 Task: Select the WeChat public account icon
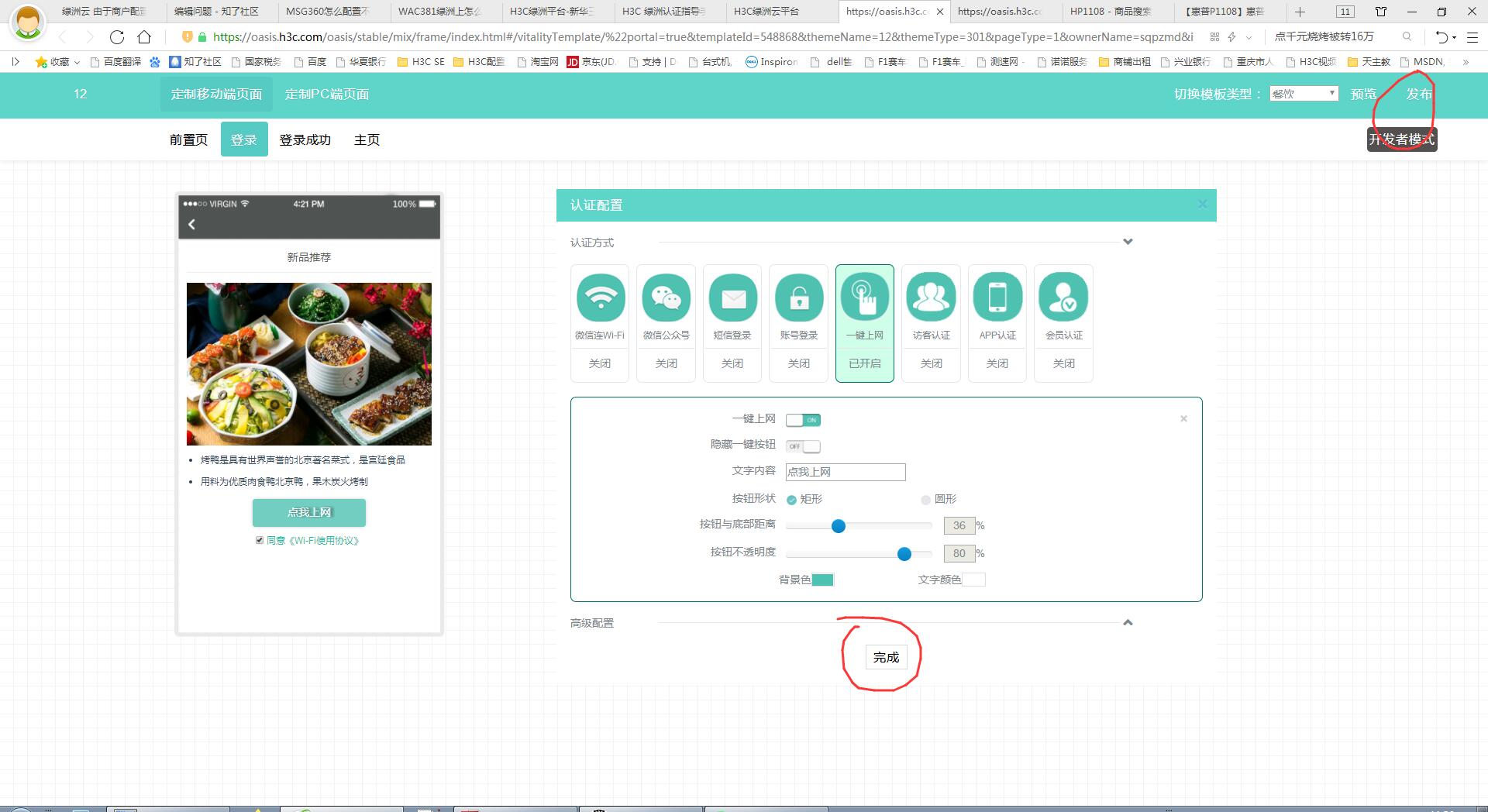tap(666, 298)
